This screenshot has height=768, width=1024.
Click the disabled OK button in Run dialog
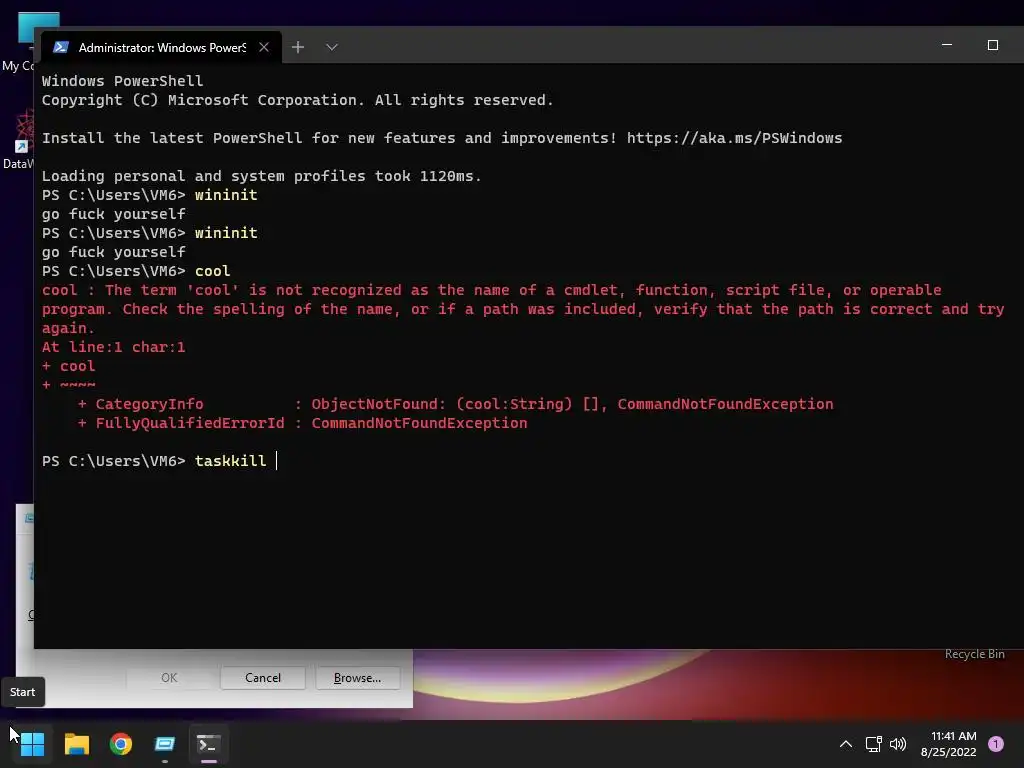pos(168,678)
